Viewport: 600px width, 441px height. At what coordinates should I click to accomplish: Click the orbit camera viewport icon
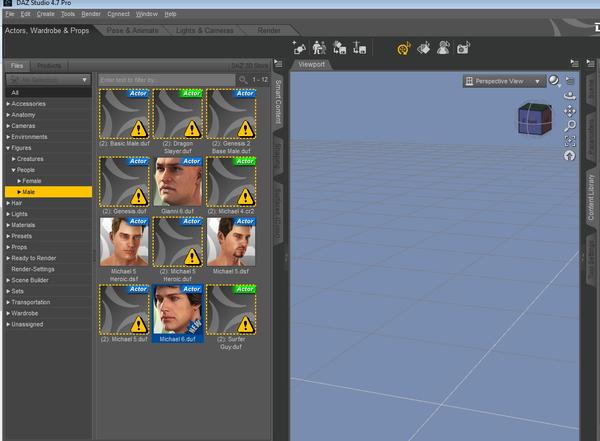pyautogui.click(x=570, y=96)
